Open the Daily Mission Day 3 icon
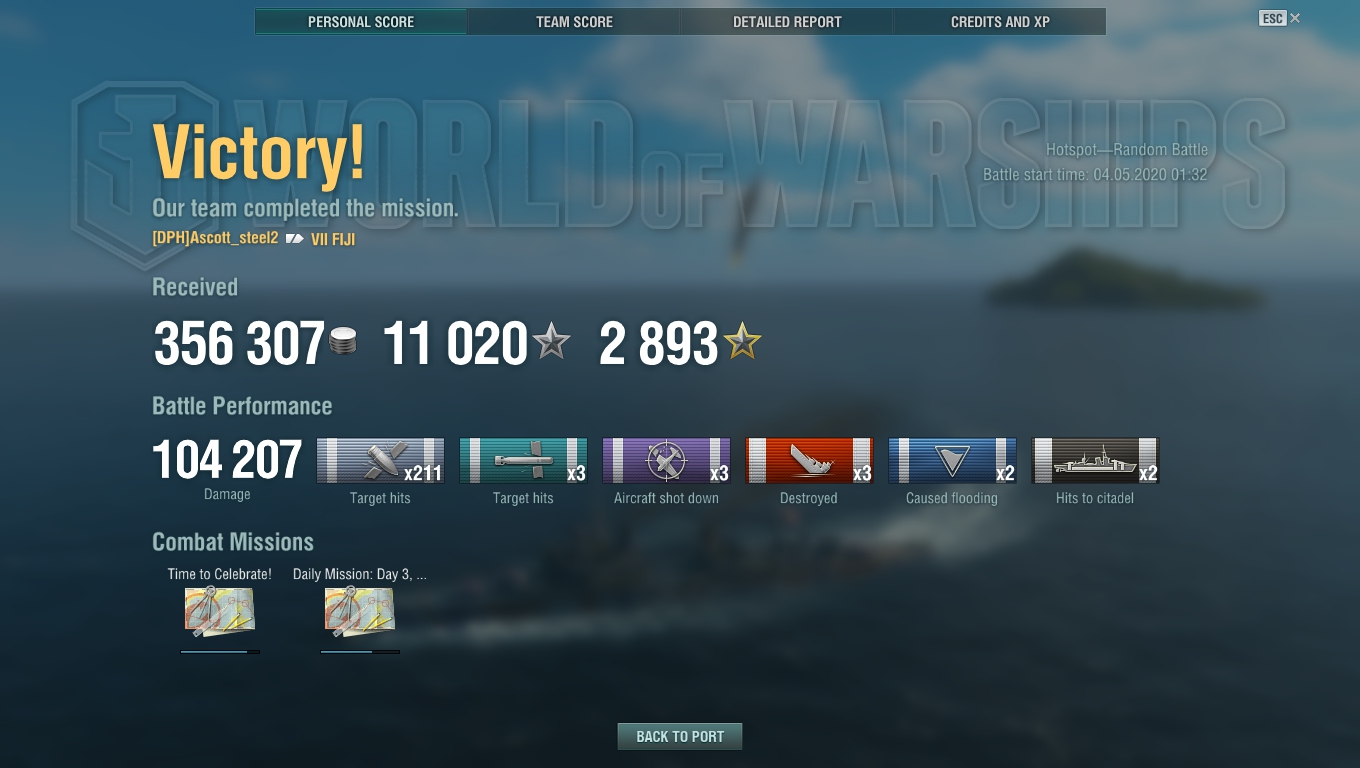 click(x=360, y=612)
